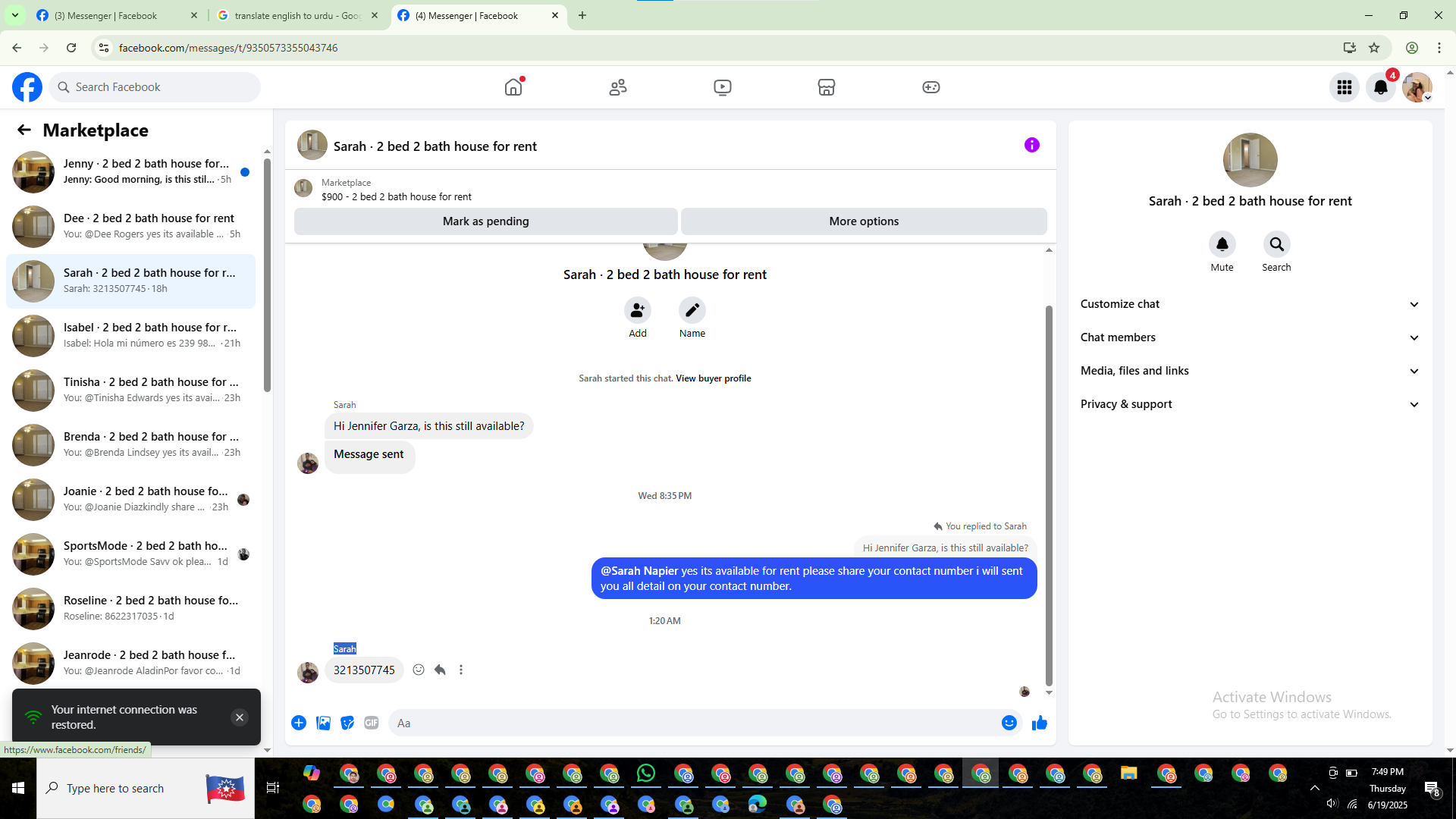Click the Windows taskbar search box

coord(146,788)
